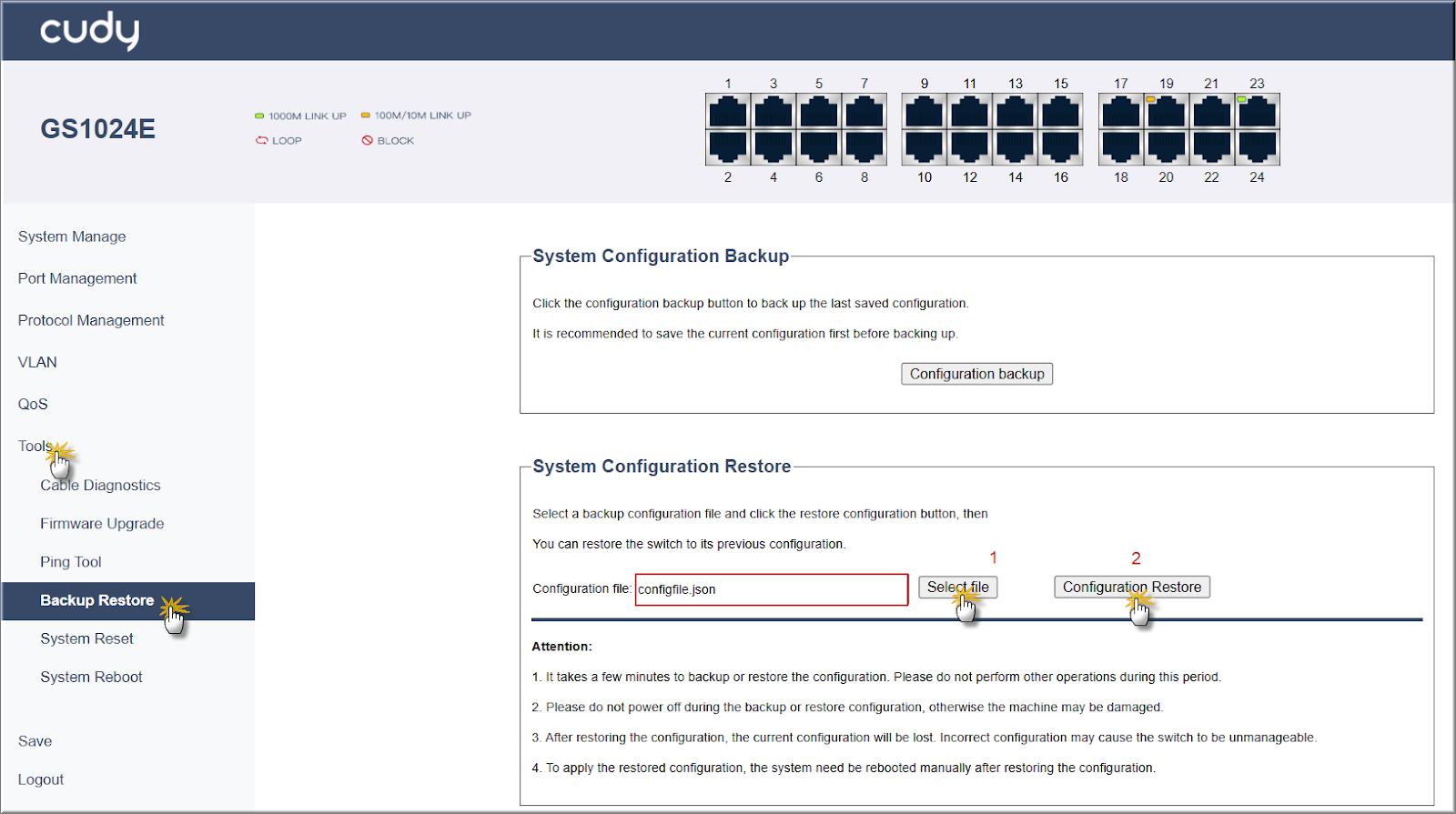Image resolution: width=1456 pixels, height=814 pixels.
Task: Click the Configuration backup button
Action: (x=977, y=374)
